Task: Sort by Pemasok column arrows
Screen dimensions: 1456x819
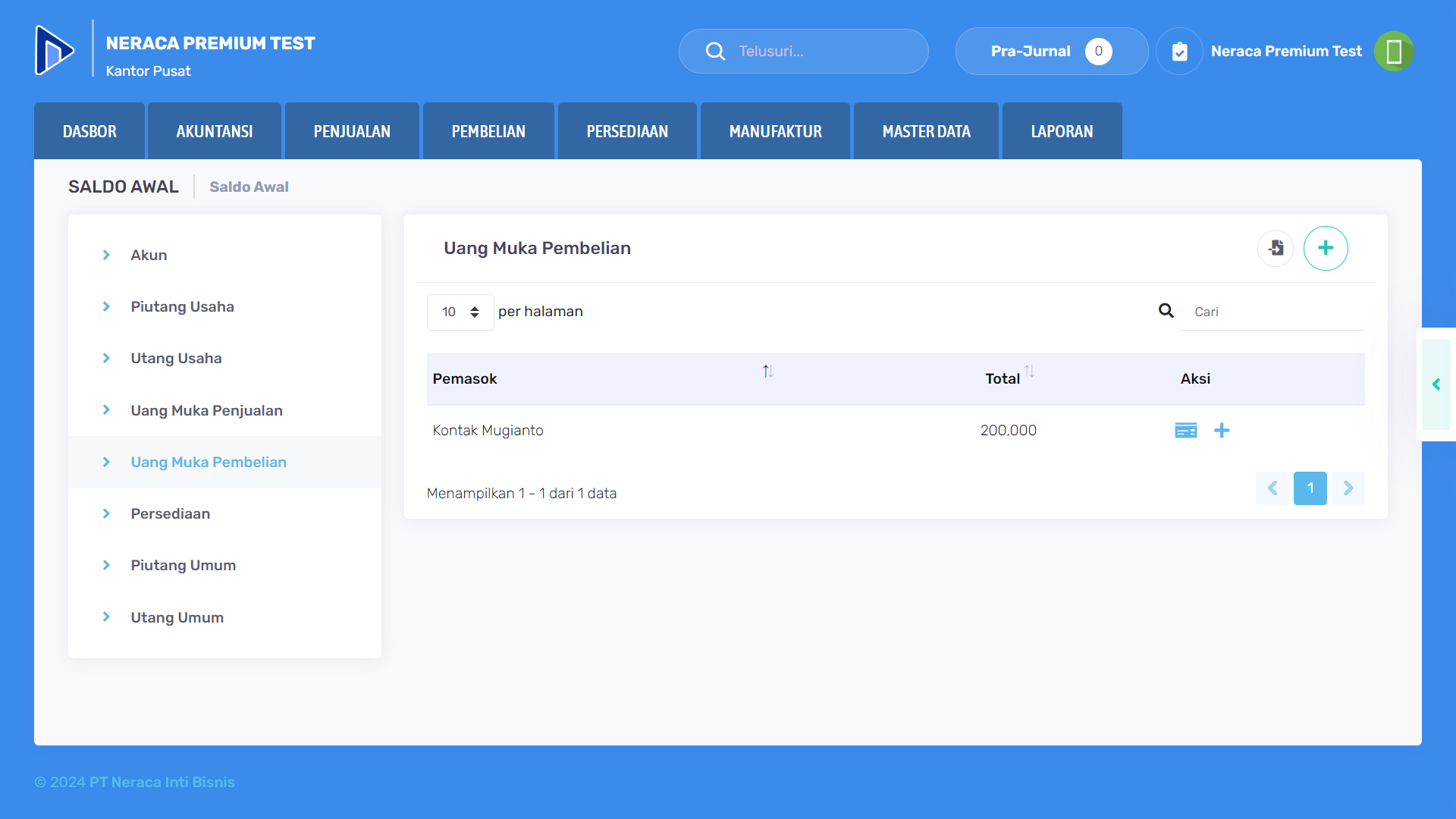Action: pyautogui.click(x=768, y=372)
